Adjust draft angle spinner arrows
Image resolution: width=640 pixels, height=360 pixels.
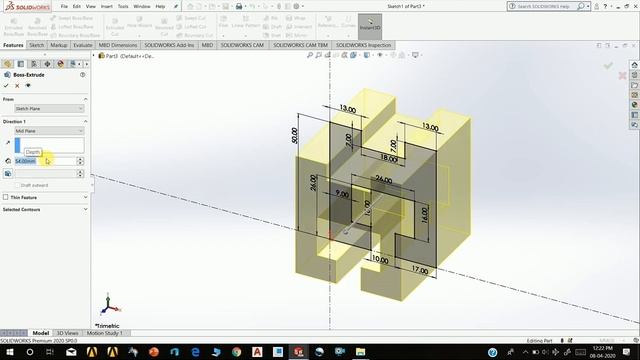80,174
